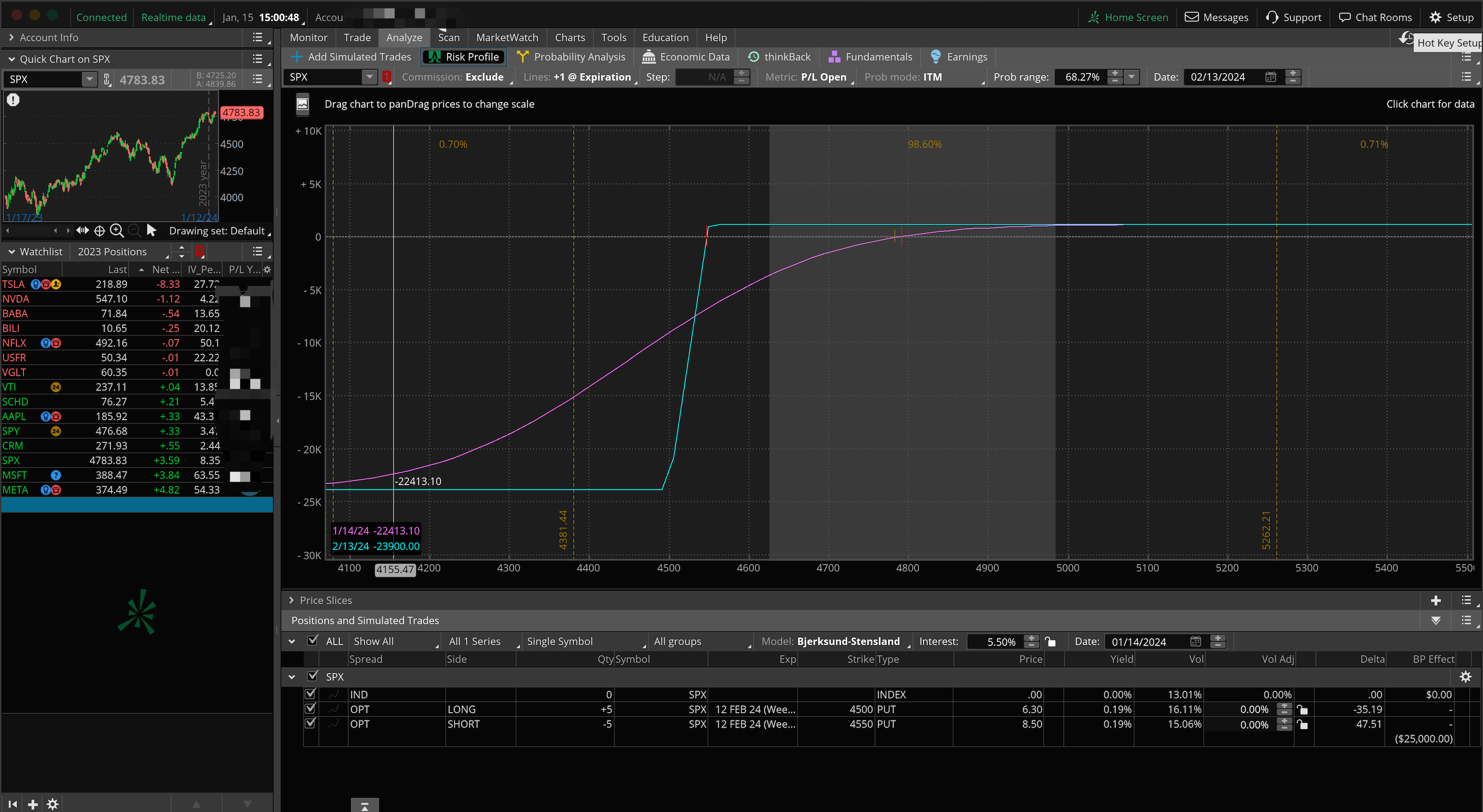Open the settings gear in left sidebar bottom
The image size is (1483, 812).
pyautogui.click(x=52, y=804)
